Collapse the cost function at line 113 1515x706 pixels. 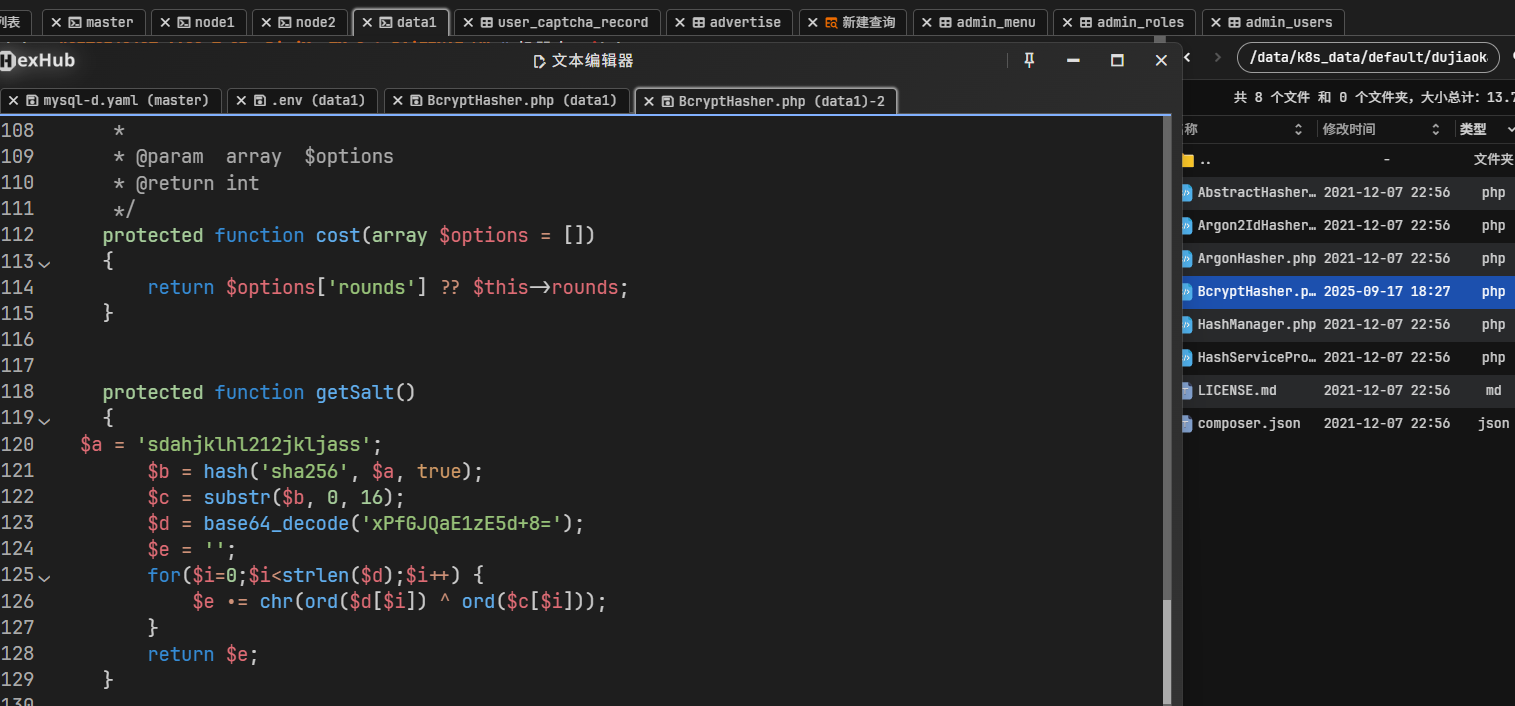click(43, 262)
